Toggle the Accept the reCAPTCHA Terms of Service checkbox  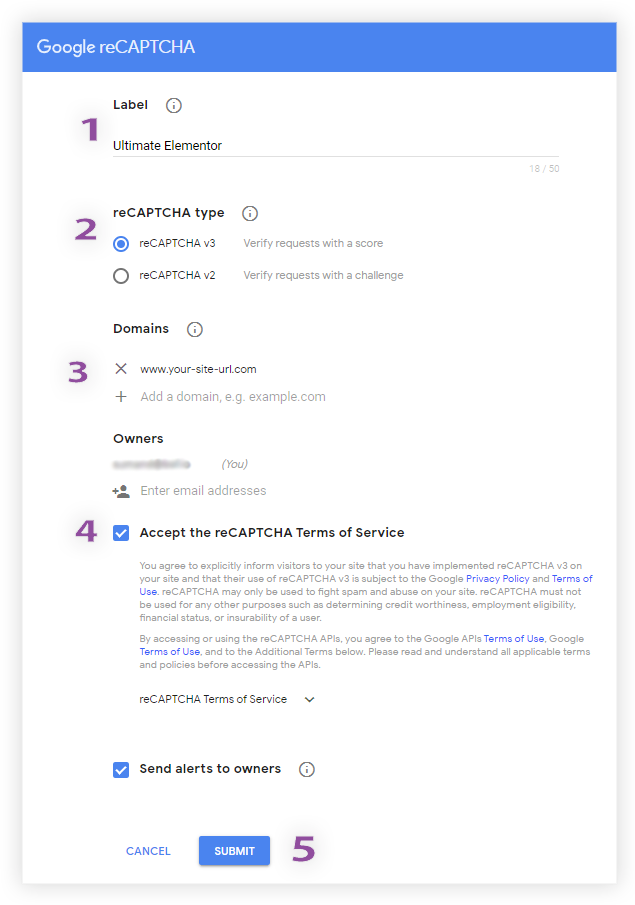121,533
